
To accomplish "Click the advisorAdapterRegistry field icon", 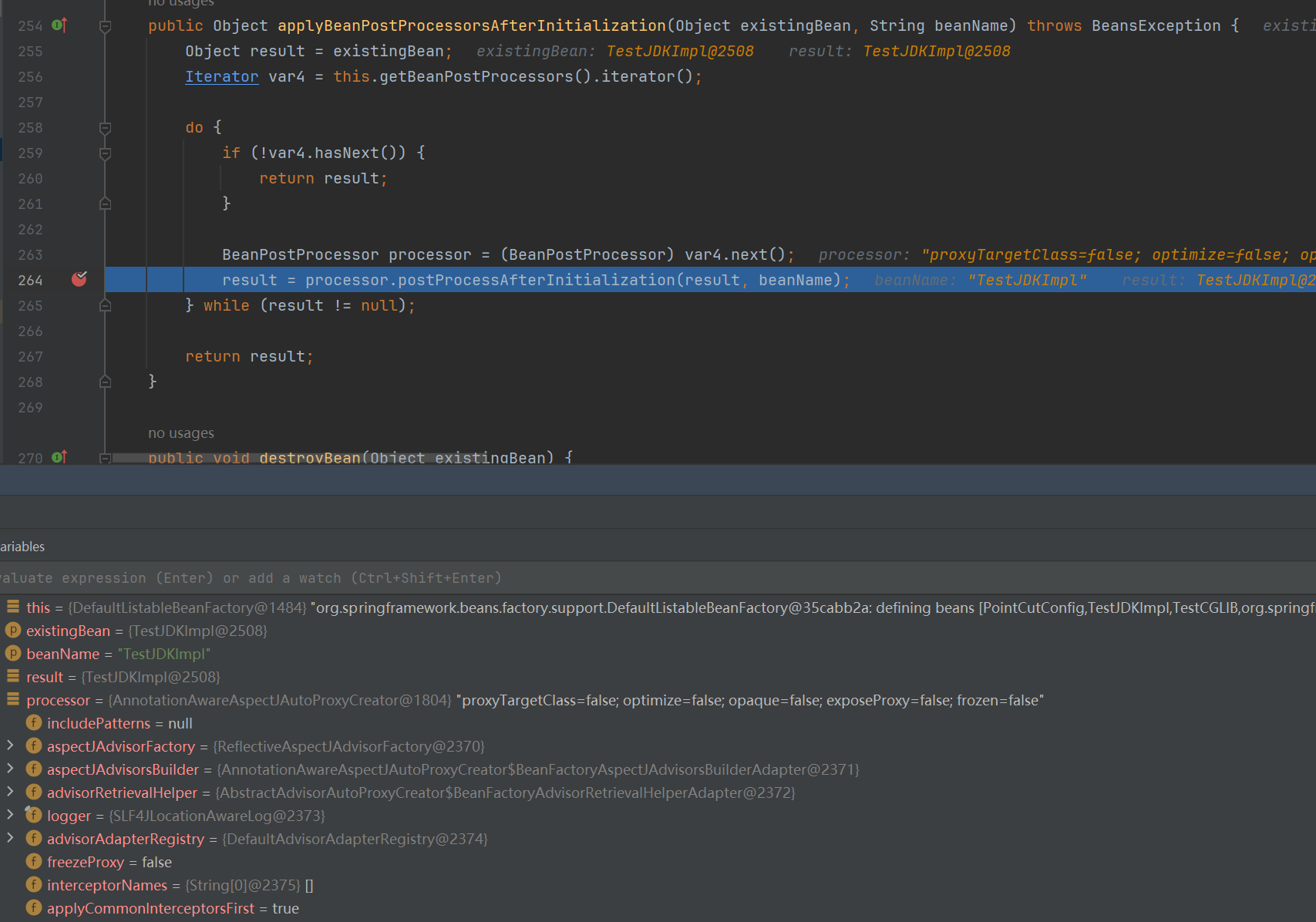I will coord(34,838).
